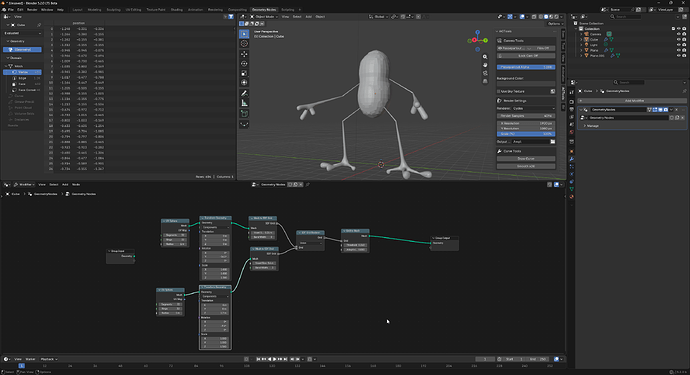Toggle Use Sky Texture checkbox
The image size is (690, 375).
(x=499, y=92)
